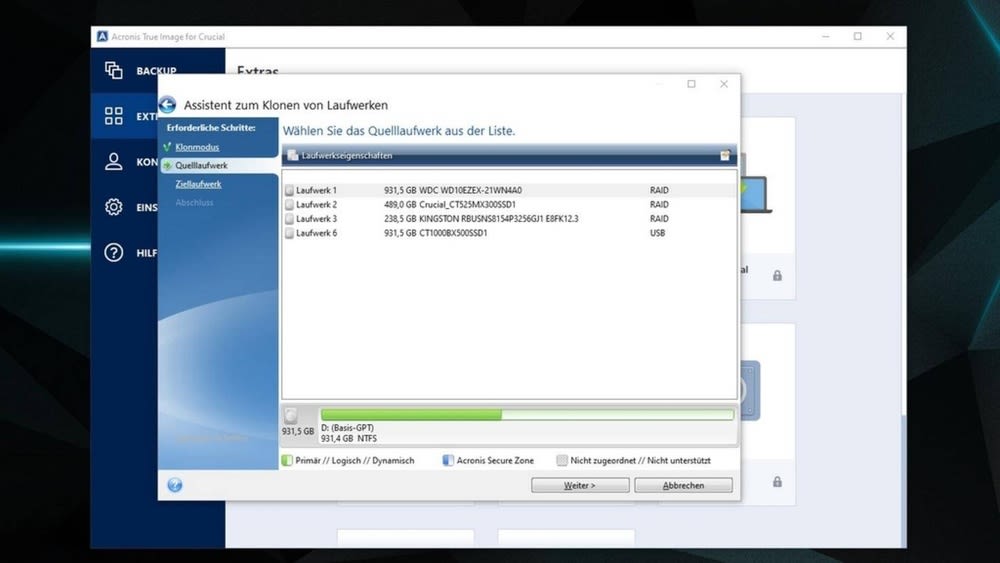Screen dimensions: 1000x563
Task: Click RAID label of Laufwerk 1
Action: coord(659,190)
